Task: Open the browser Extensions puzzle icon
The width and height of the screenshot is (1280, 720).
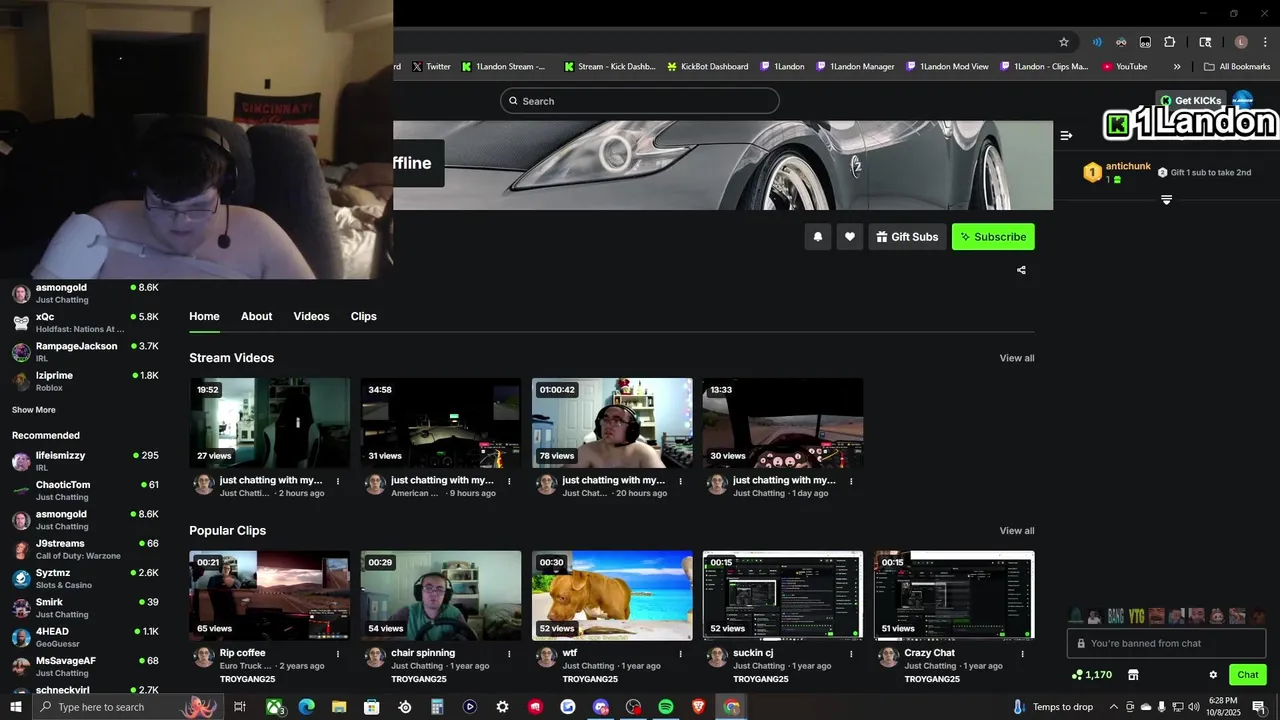Action: 1170,42
